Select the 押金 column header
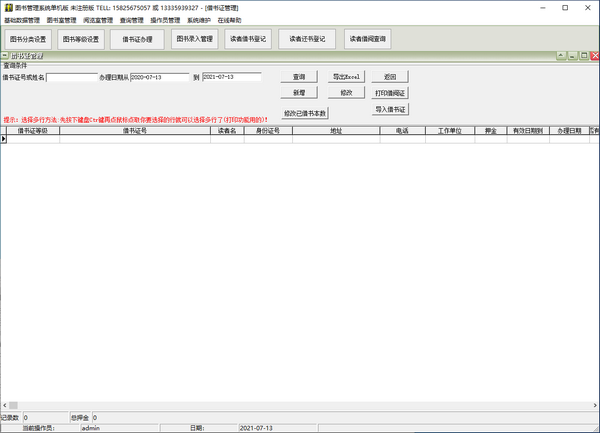 click(x=491, y=131)
